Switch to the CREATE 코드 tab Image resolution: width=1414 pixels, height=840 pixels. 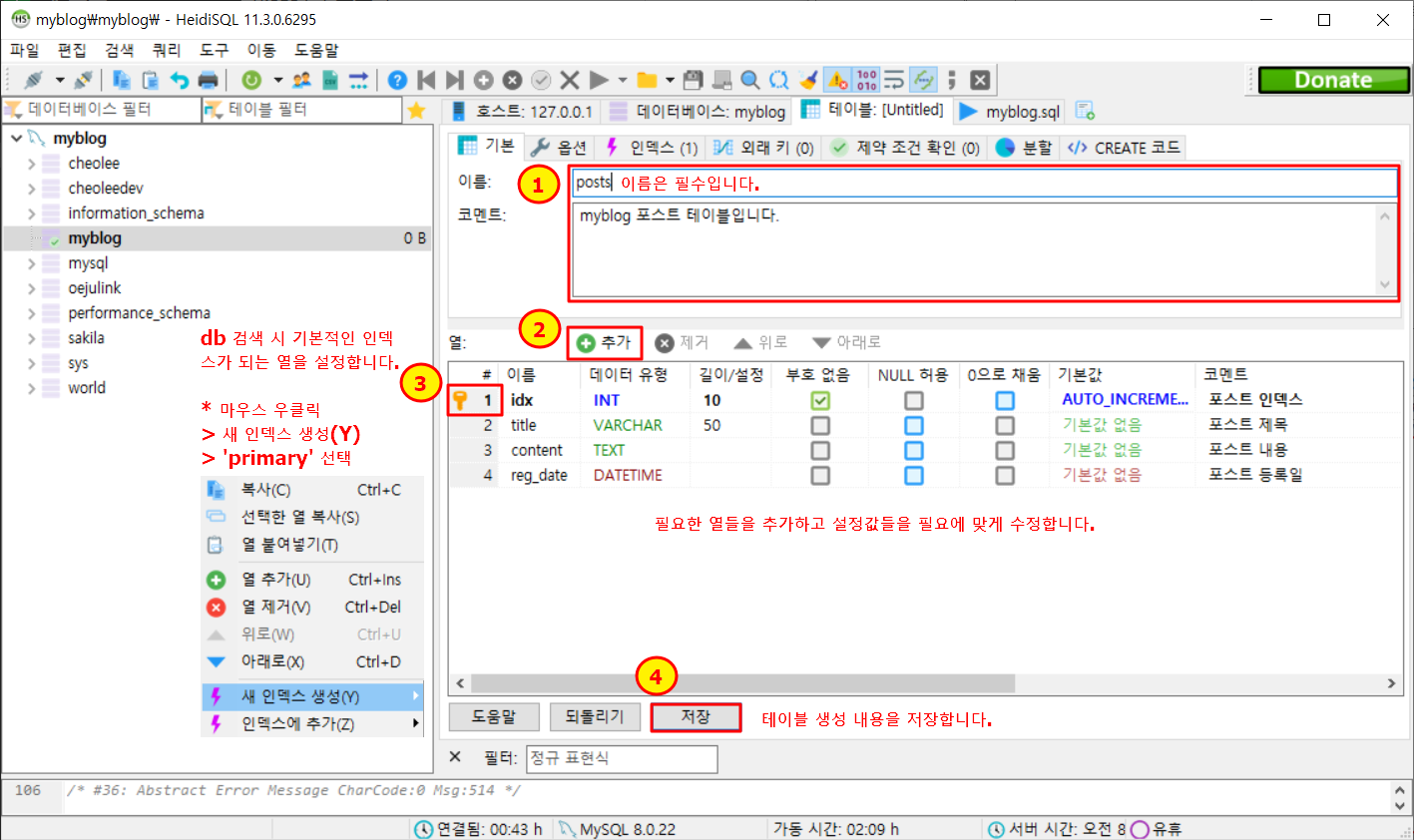[1125, 148]
